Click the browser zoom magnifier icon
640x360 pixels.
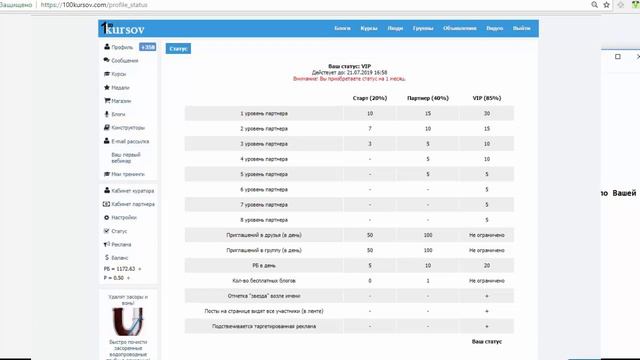coord(594,5)
